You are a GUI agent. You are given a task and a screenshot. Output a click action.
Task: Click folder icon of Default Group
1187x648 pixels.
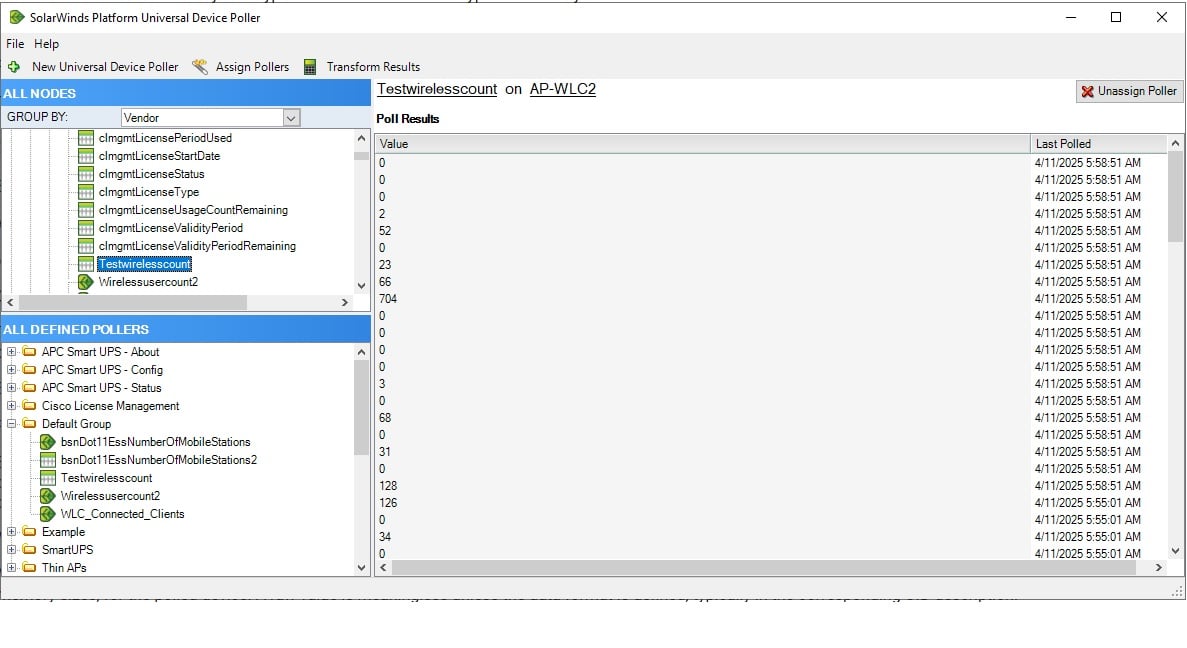coord(30,424)
